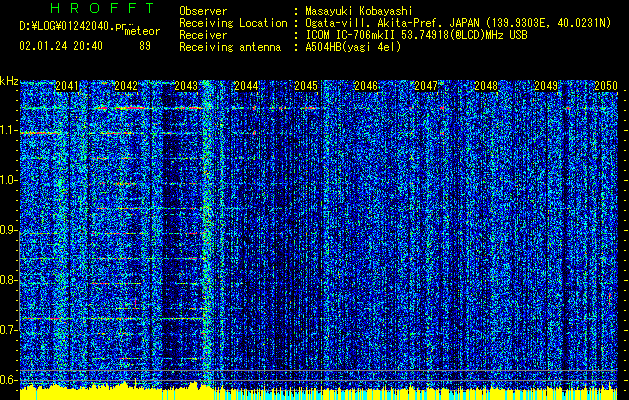
Task: Click the 2046 time marker
Action: point(366,86)
